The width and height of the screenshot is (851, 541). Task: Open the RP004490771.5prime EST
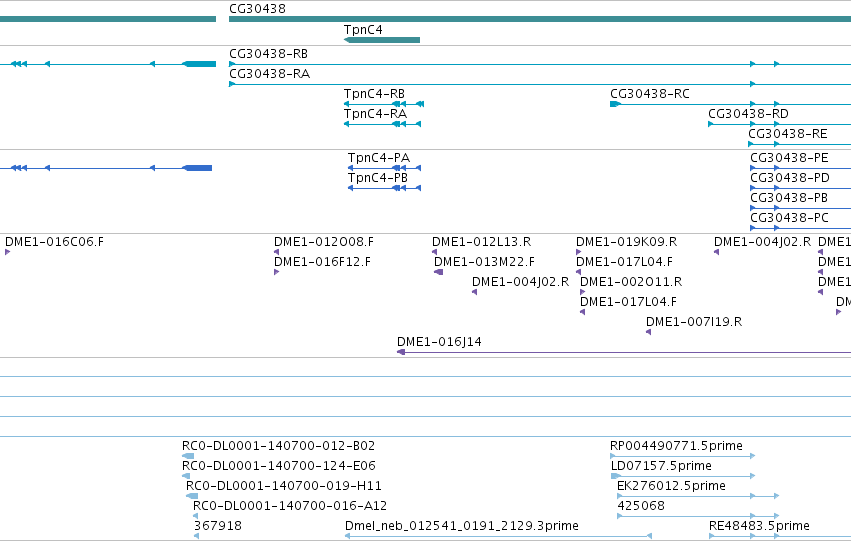683,456
